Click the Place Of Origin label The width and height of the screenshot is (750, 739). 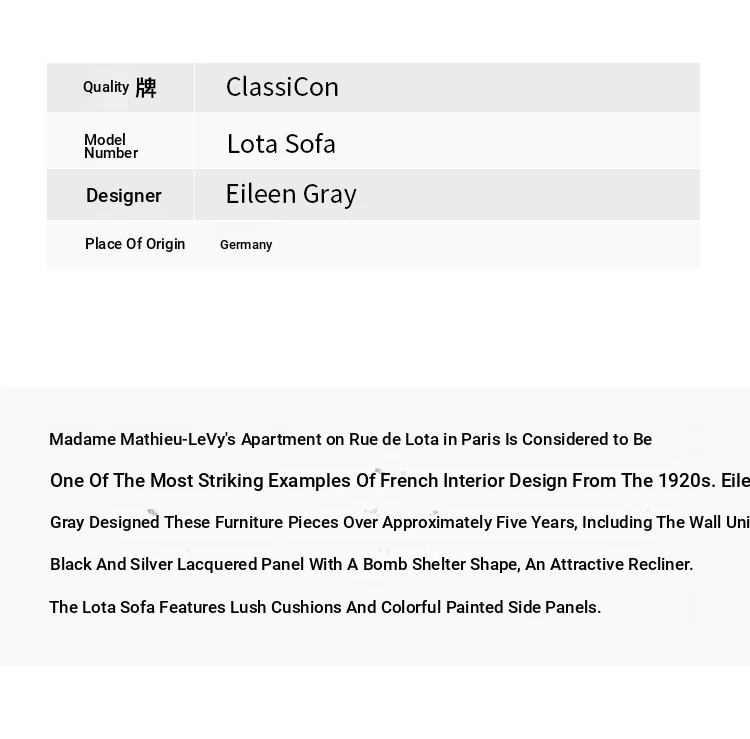pyautogui.click(x=135, y=244)
